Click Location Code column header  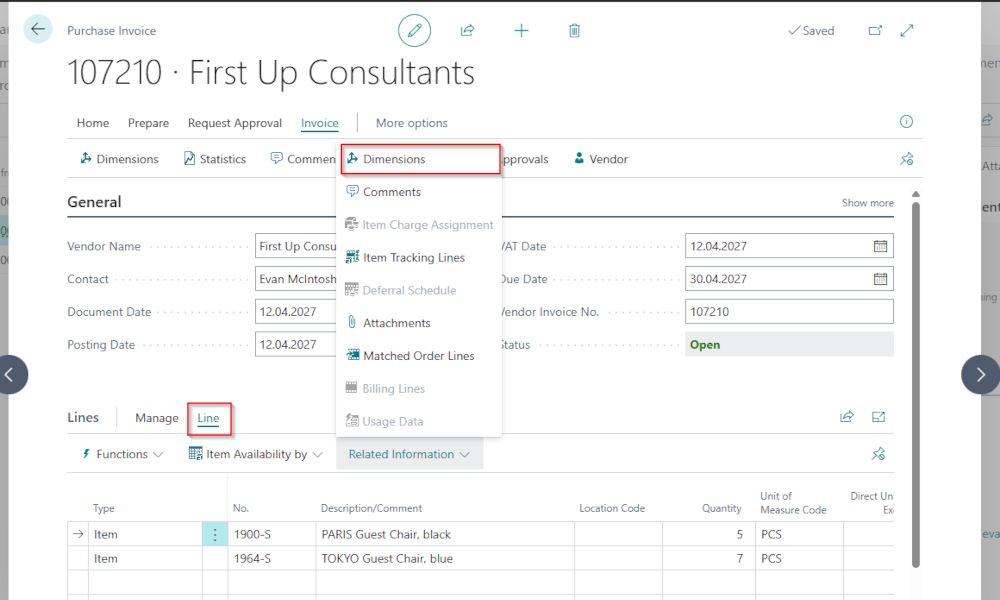(x=612, y=508)
